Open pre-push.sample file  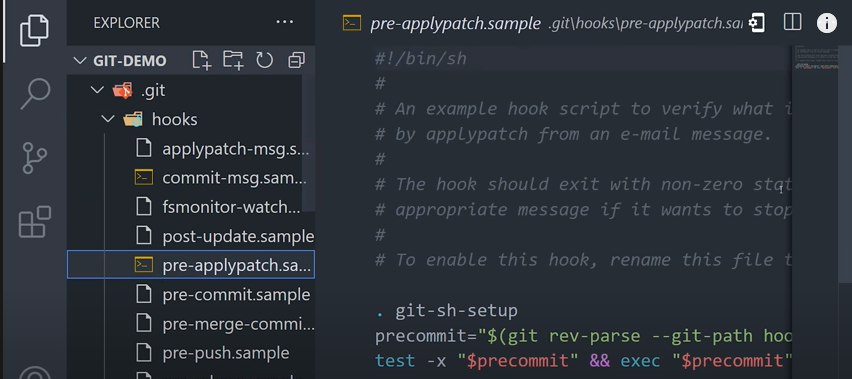191,353
